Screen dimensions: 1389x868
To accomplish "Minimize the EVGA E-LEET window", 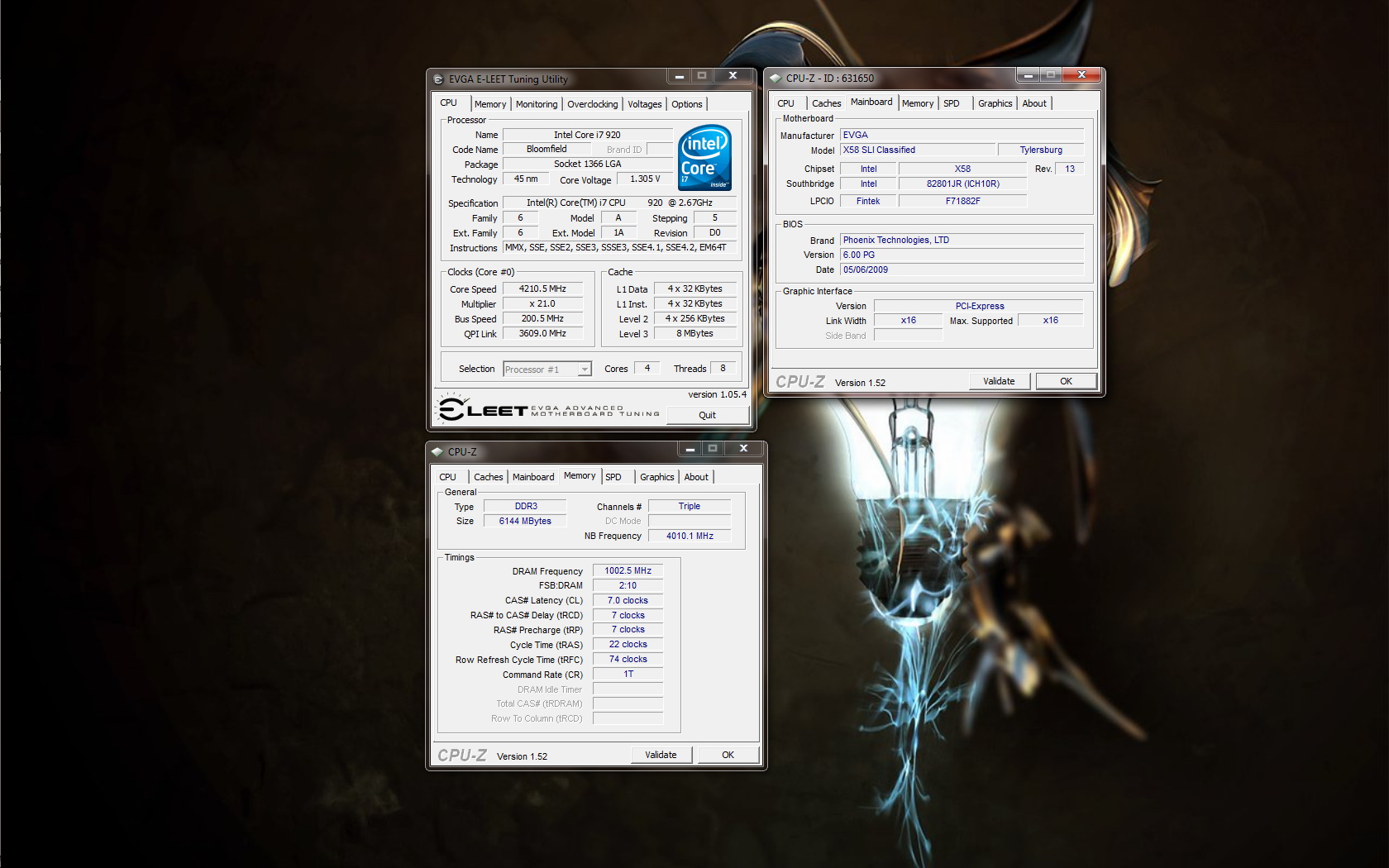I will pyautogui.click(x=679, y=76).
